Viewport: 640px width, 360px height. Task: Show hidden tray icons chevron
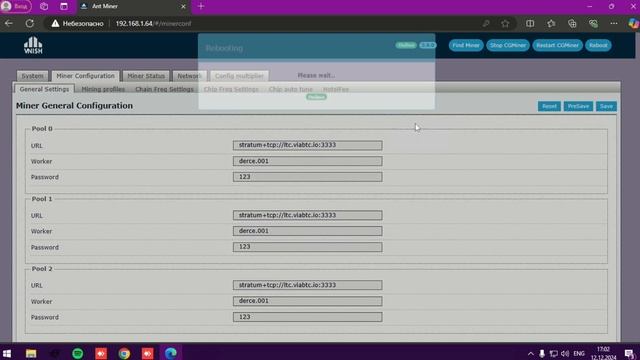[531, 353]
